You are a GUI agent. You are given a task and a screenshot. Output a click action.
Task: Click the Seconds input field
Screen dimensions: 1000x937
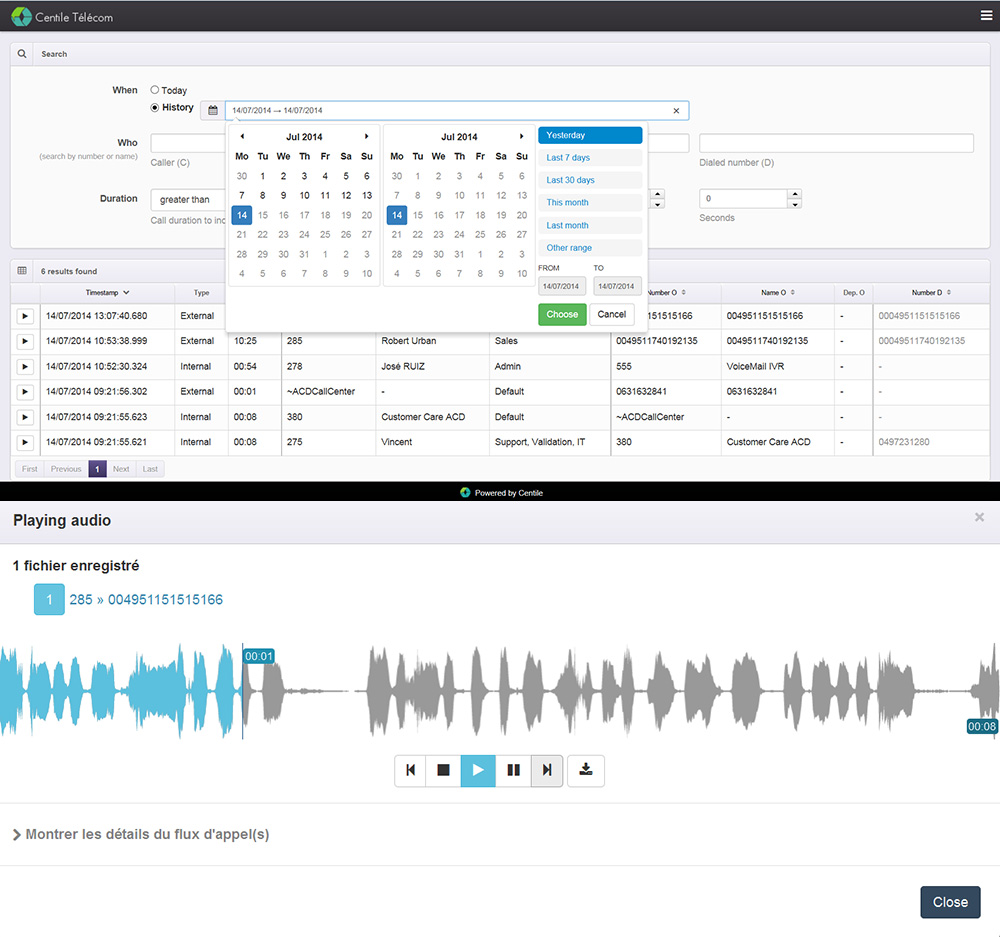click(x=744, y=199)
